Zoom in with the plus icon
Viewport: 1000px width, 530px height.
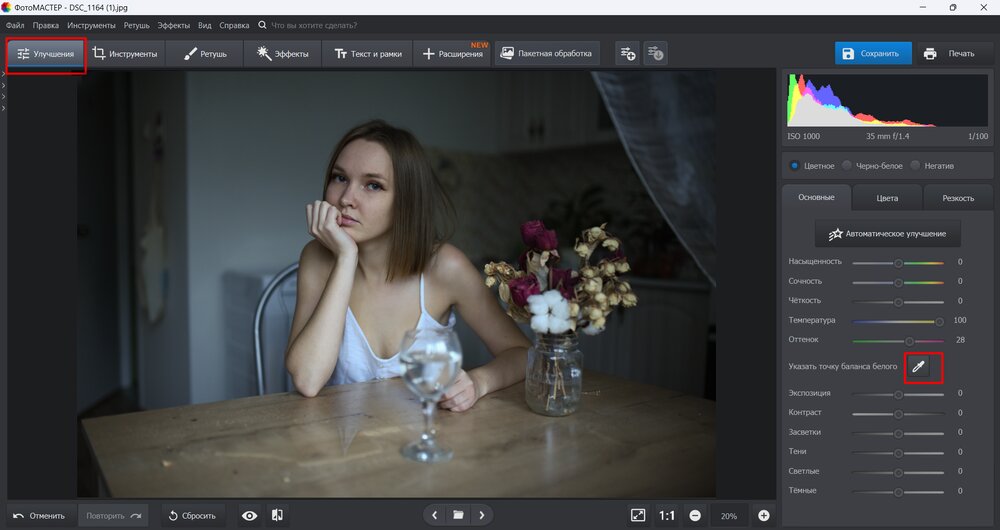[x=764, y=515]
